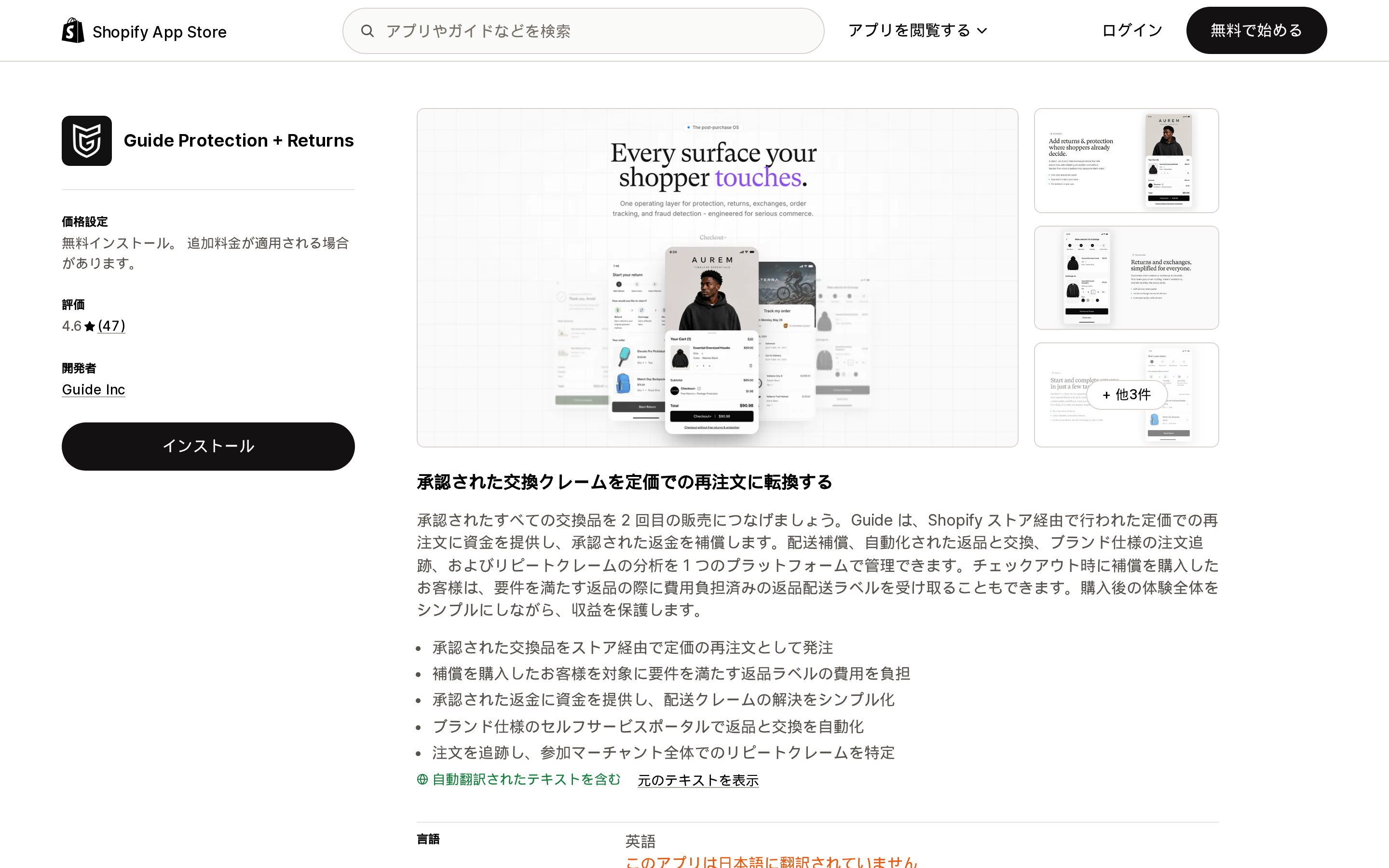Viewport: 1389px width, 868px height.
Task: Click the search magnifier icon
Action: [x=368, y=31]
